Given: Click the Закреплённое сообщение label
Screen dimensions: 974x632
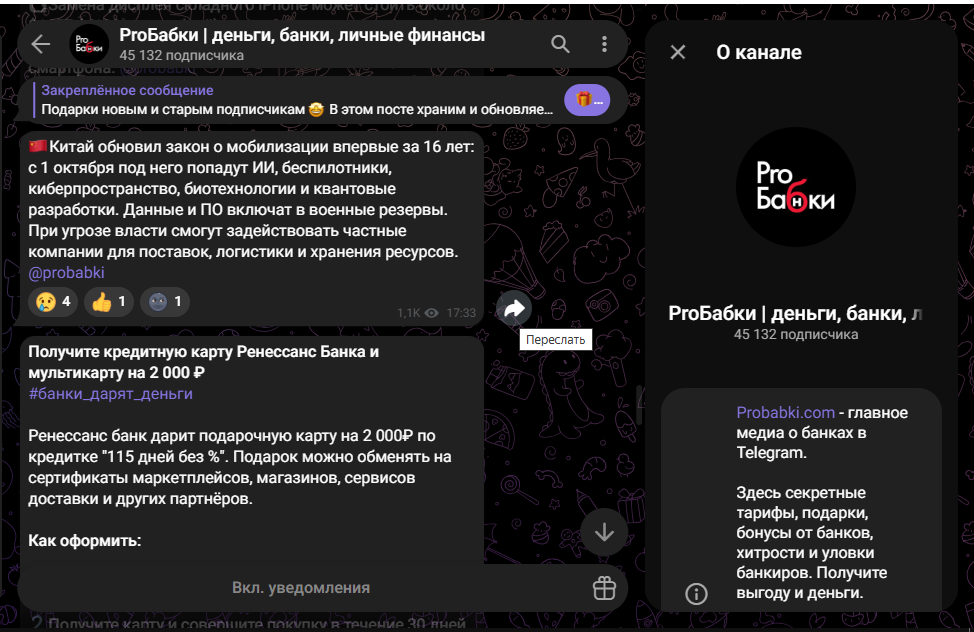Looking at the screenshot, I should click(x=127, y=90).
